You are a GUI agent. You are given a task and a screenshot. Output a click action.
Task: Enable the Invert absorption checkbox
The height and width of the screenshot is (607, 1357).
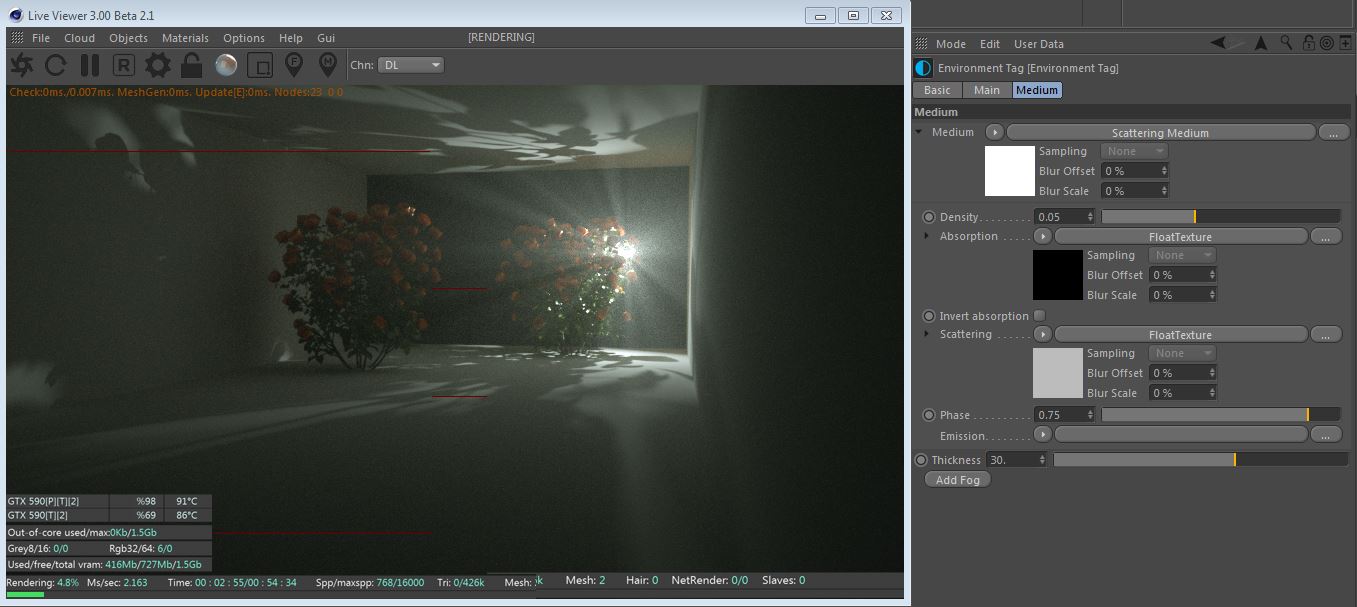pos(1039,316)
